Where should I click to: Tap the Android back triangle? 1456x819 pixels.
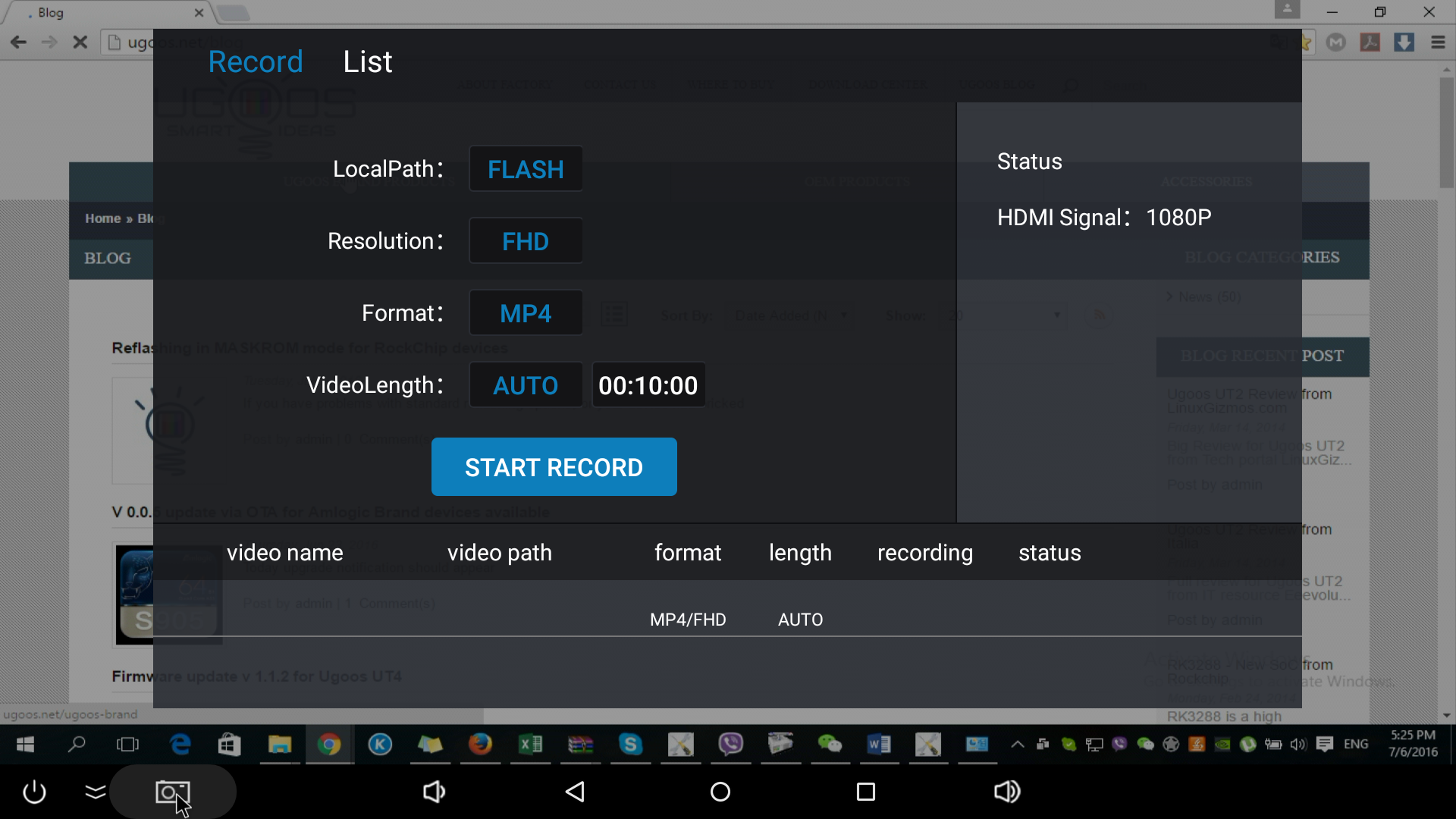[576, 792]
